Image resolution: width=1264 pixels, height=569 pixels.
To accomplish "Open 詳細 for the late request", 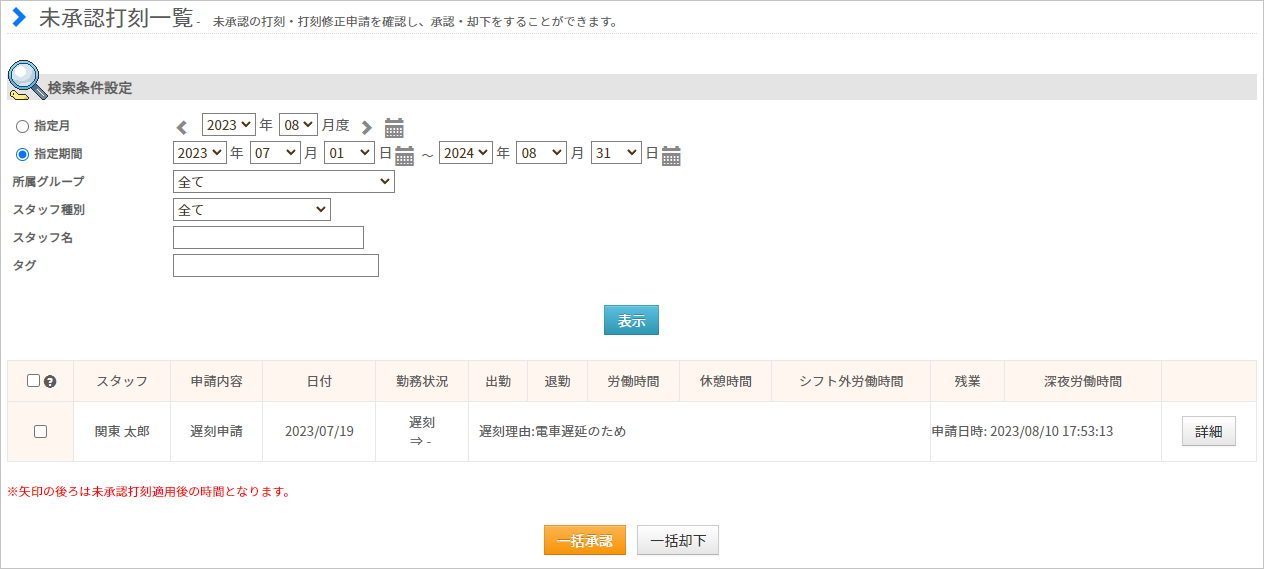I will point(1209,431).
